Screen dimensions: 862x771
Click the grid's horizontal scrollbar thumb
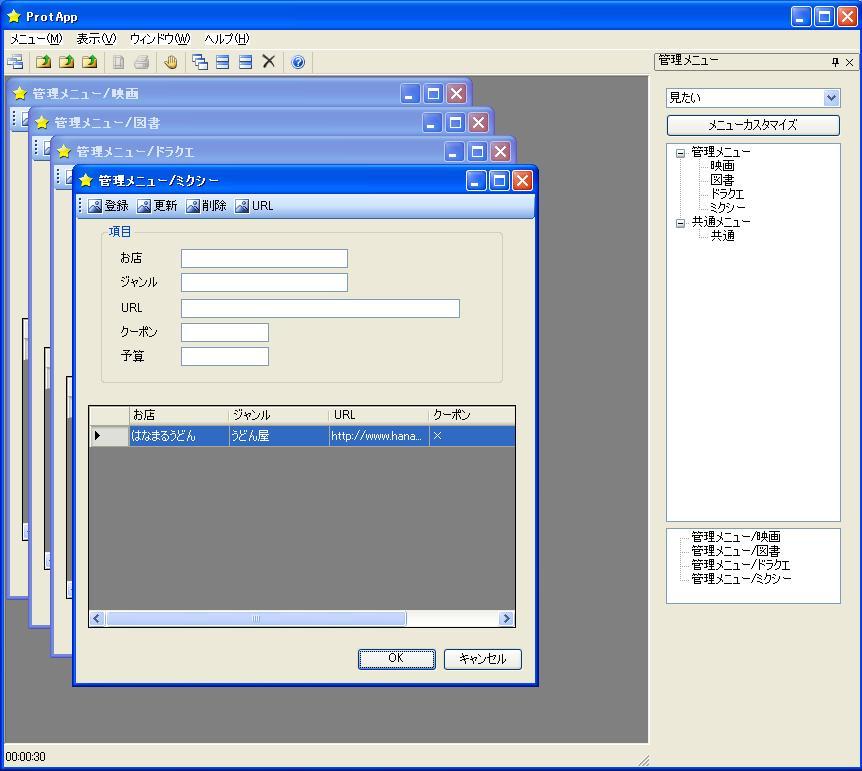[x=256, y=619]
